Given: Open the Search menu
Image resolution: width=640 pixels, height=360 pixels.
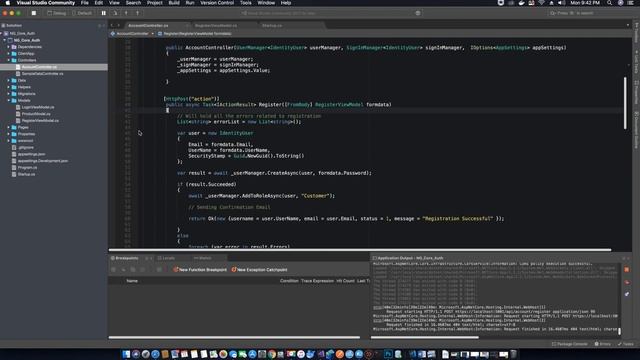Looking at the screenshot, I should pos(133,3).
